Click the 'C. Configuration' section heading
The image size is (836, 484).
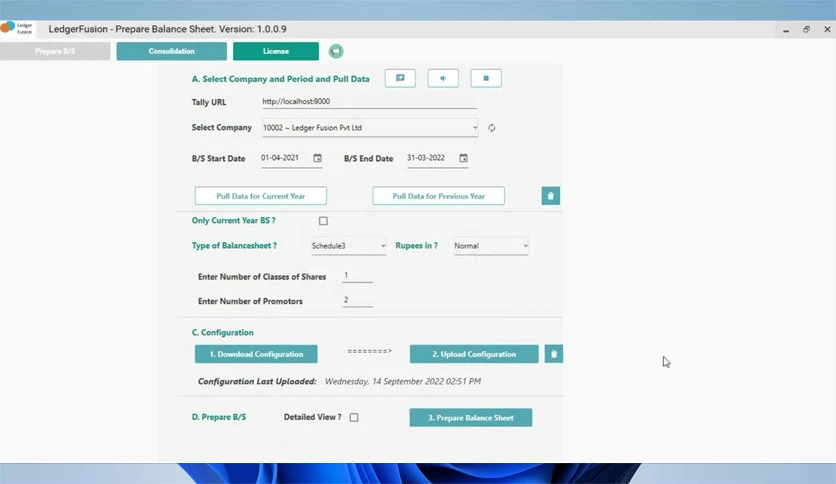222,332
